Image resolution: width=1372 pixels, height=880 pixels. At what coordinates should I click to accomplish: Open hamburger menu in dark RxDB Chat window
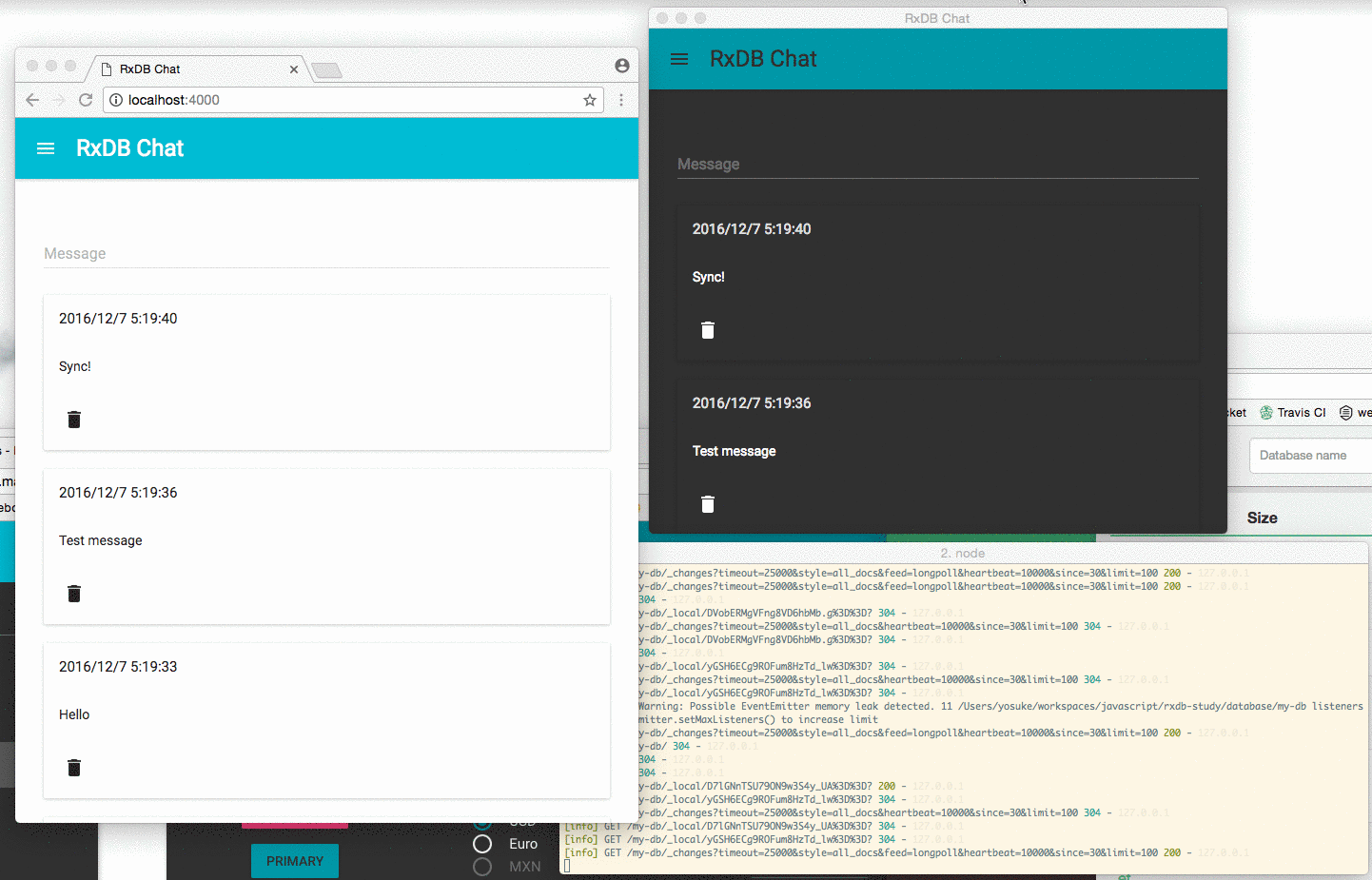679,59
